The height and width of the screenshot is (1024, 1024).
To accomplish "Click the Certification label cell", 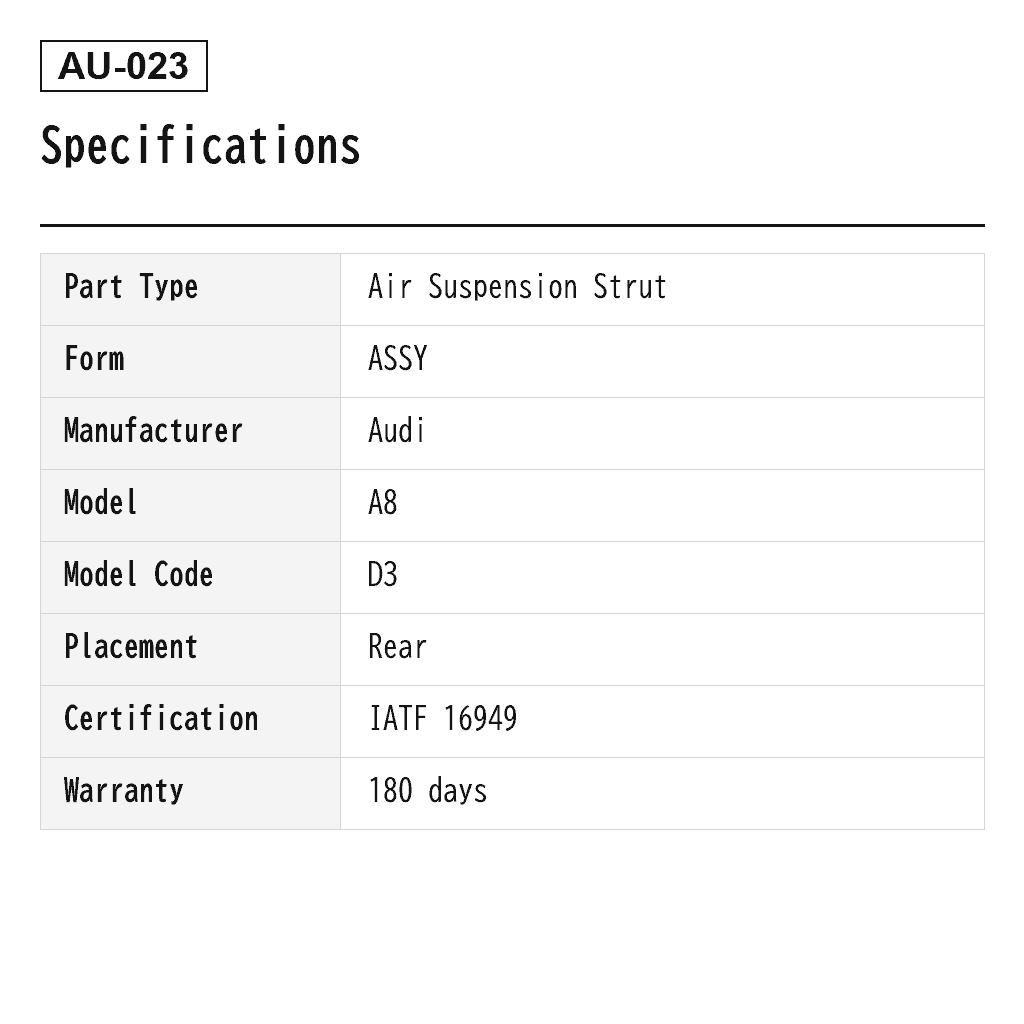I will (x=190, y=721).
